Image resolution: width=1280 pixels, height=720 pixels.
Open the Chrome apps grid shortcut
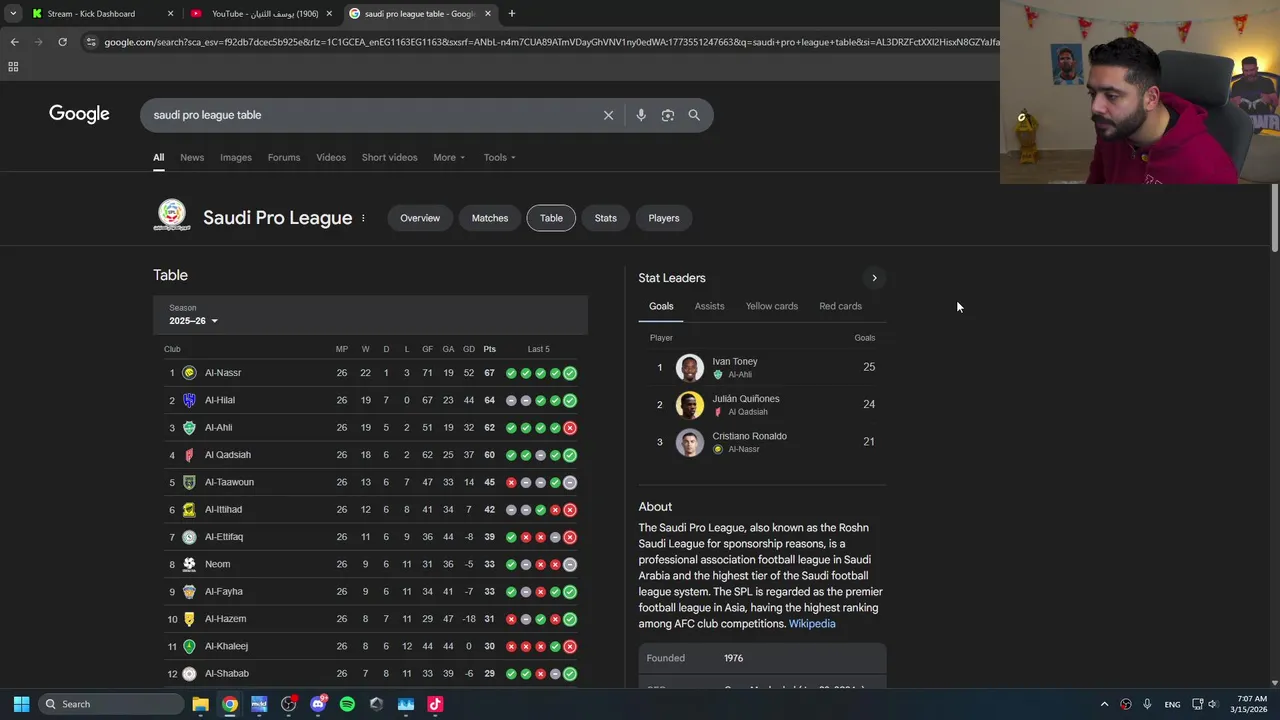click(13, 67)
